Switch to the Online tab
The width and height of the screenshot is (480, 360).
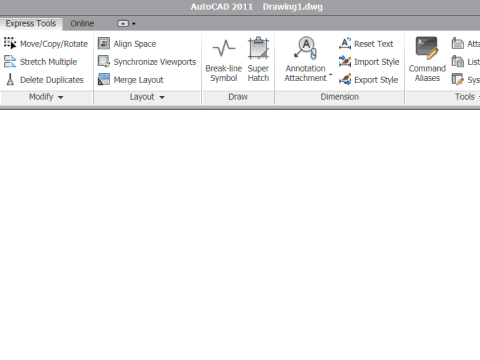tap(82, 24)
